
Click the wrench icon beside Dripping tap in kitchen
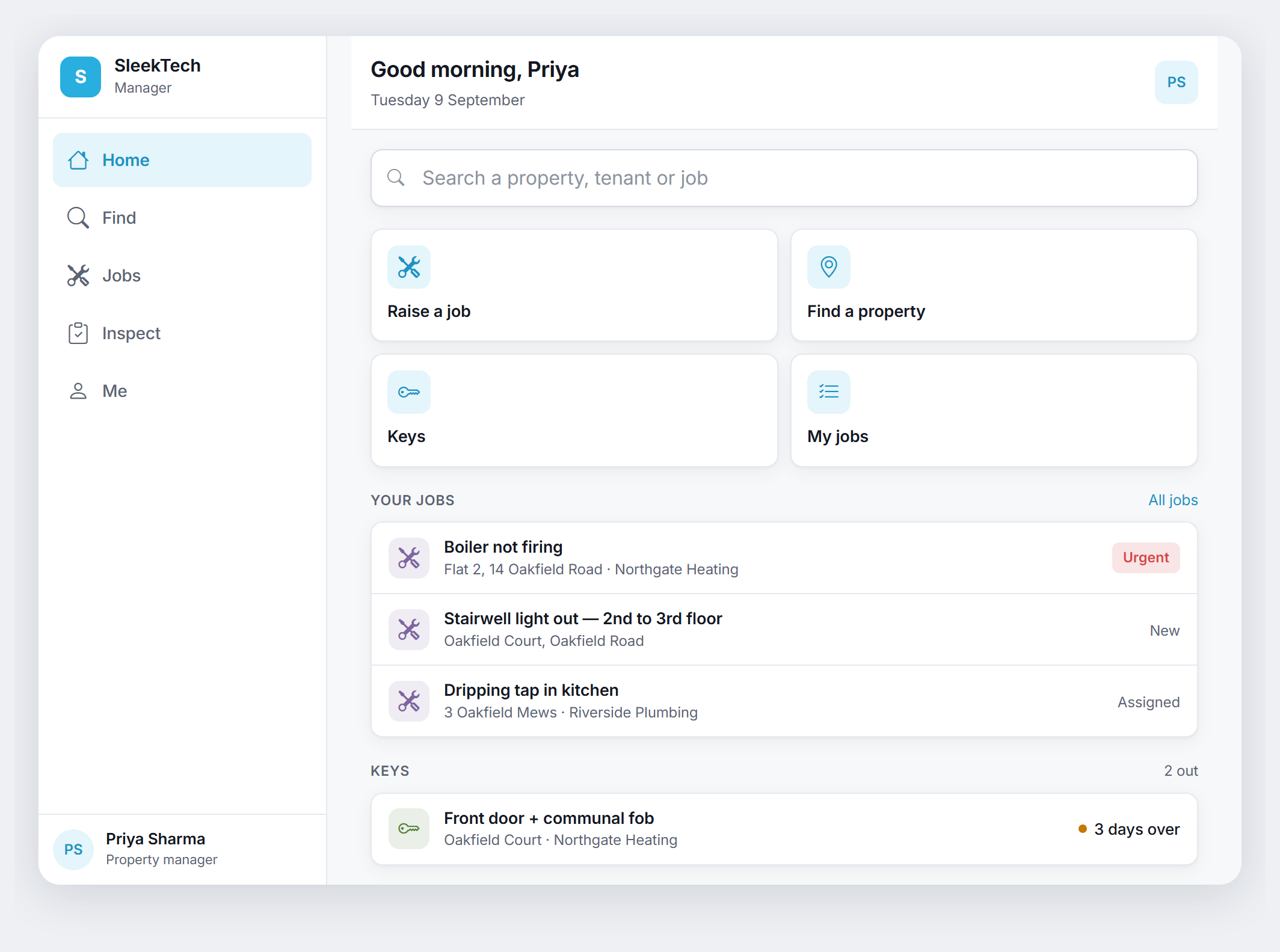click(x=409, y=701)
